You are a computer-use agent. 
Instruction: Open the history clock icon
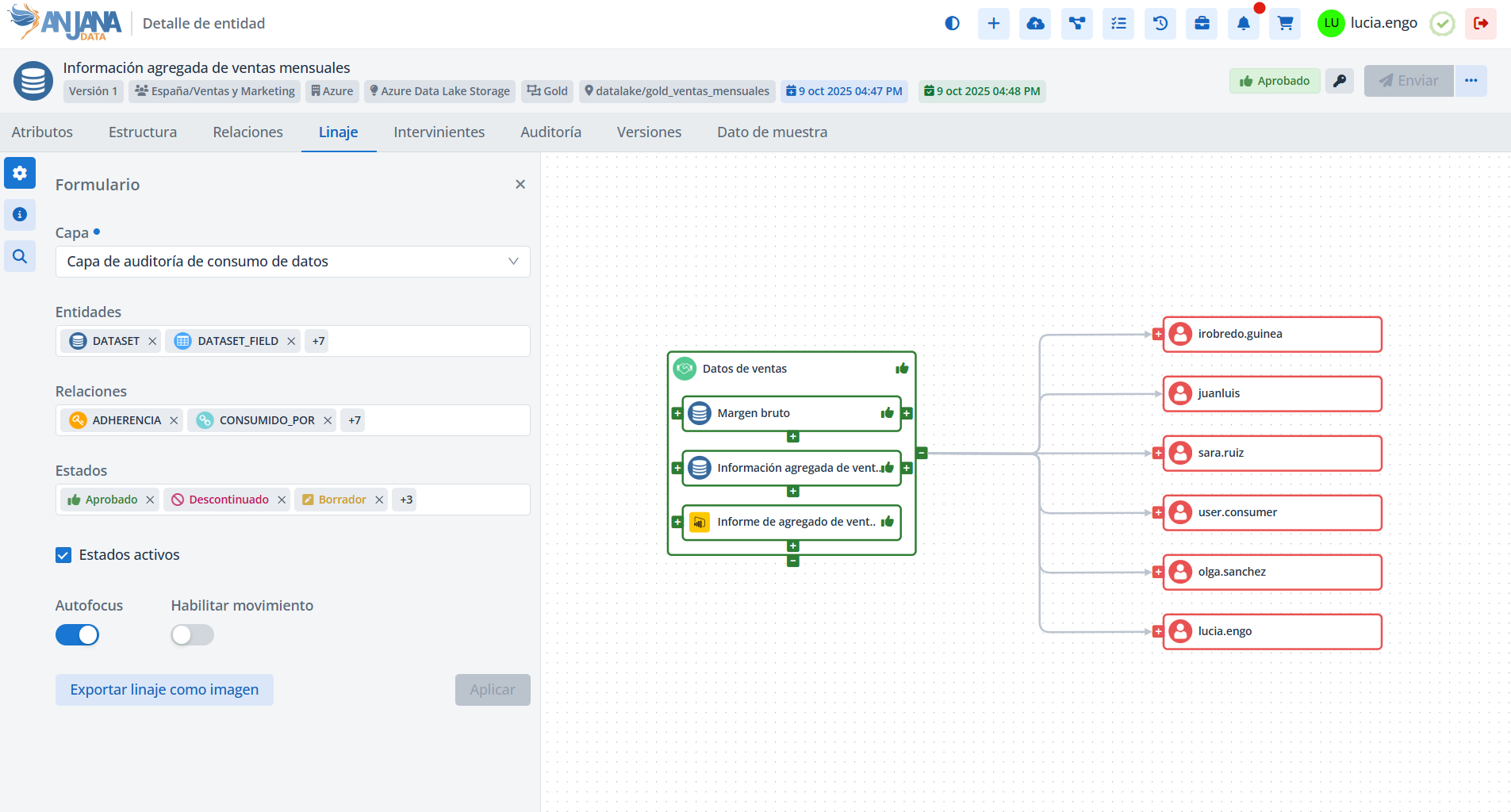(1160, 24)
